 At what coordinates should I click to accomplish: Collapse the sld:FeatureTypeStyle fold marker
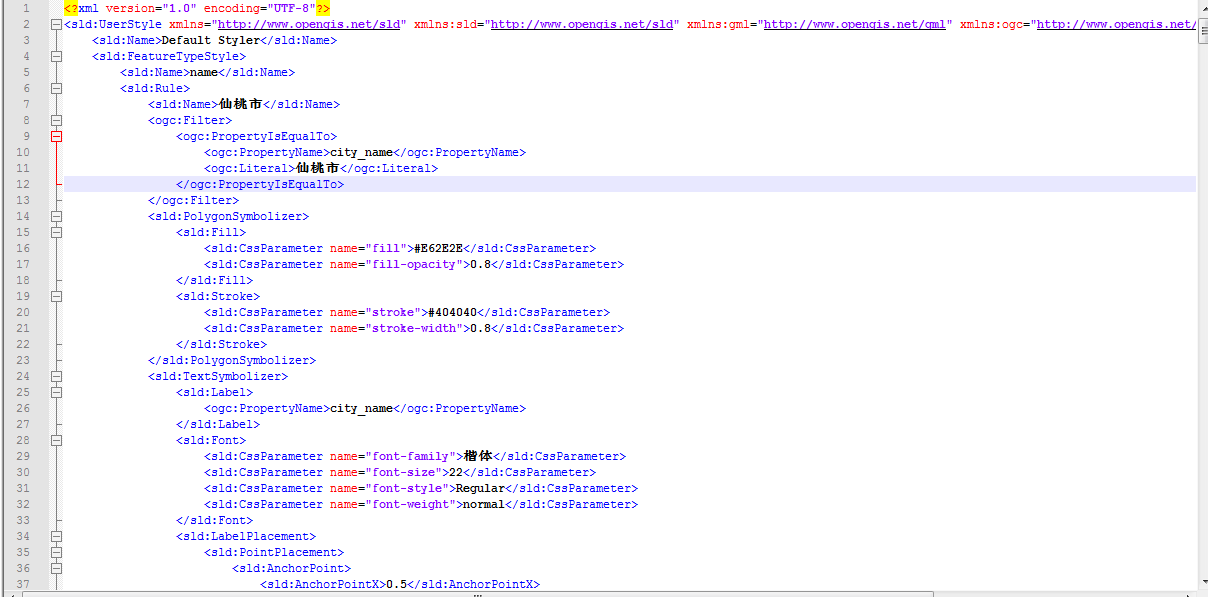click(56, 56)
